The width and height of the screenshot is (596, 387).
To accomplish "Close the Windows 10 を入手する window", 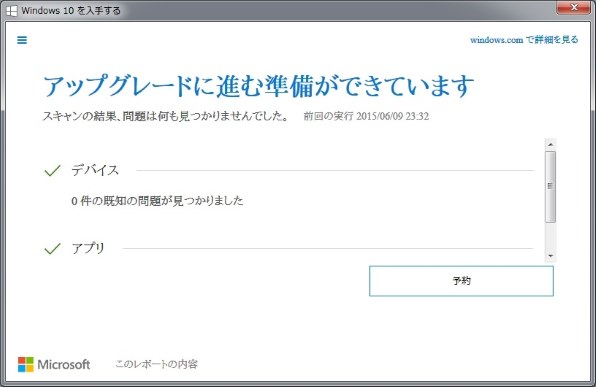I will point(574,8).
